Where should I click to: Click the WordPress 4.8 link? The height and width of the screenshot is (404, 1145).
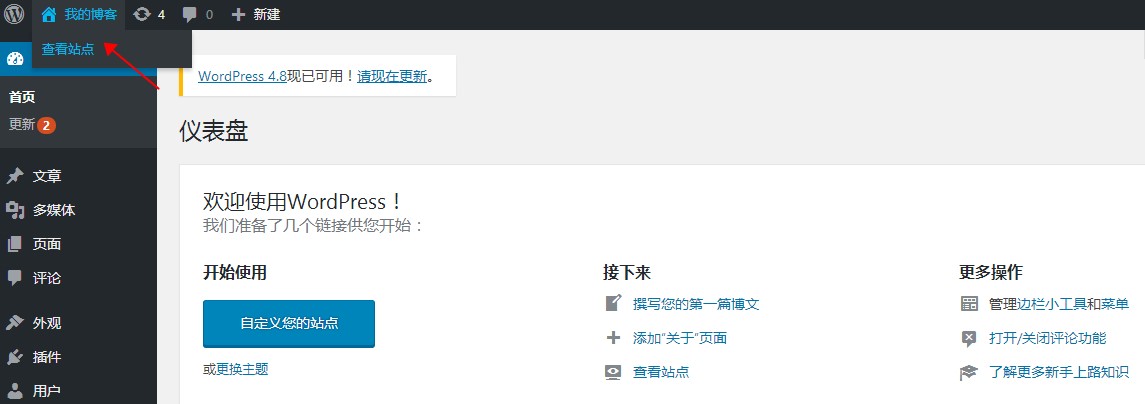point(242,76)
